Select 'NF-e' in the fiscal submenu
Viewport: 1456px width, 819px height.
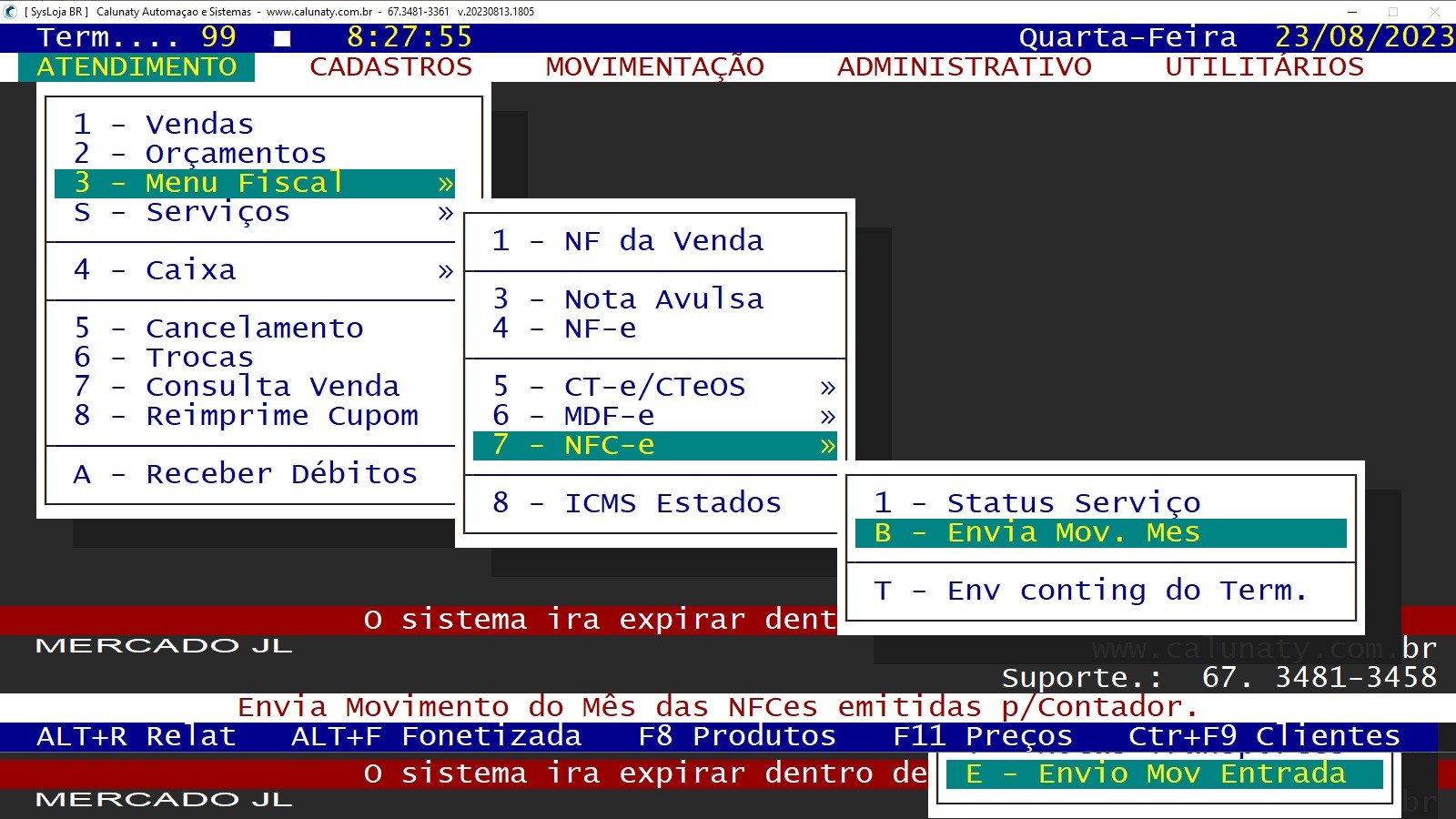pos(582,329)
